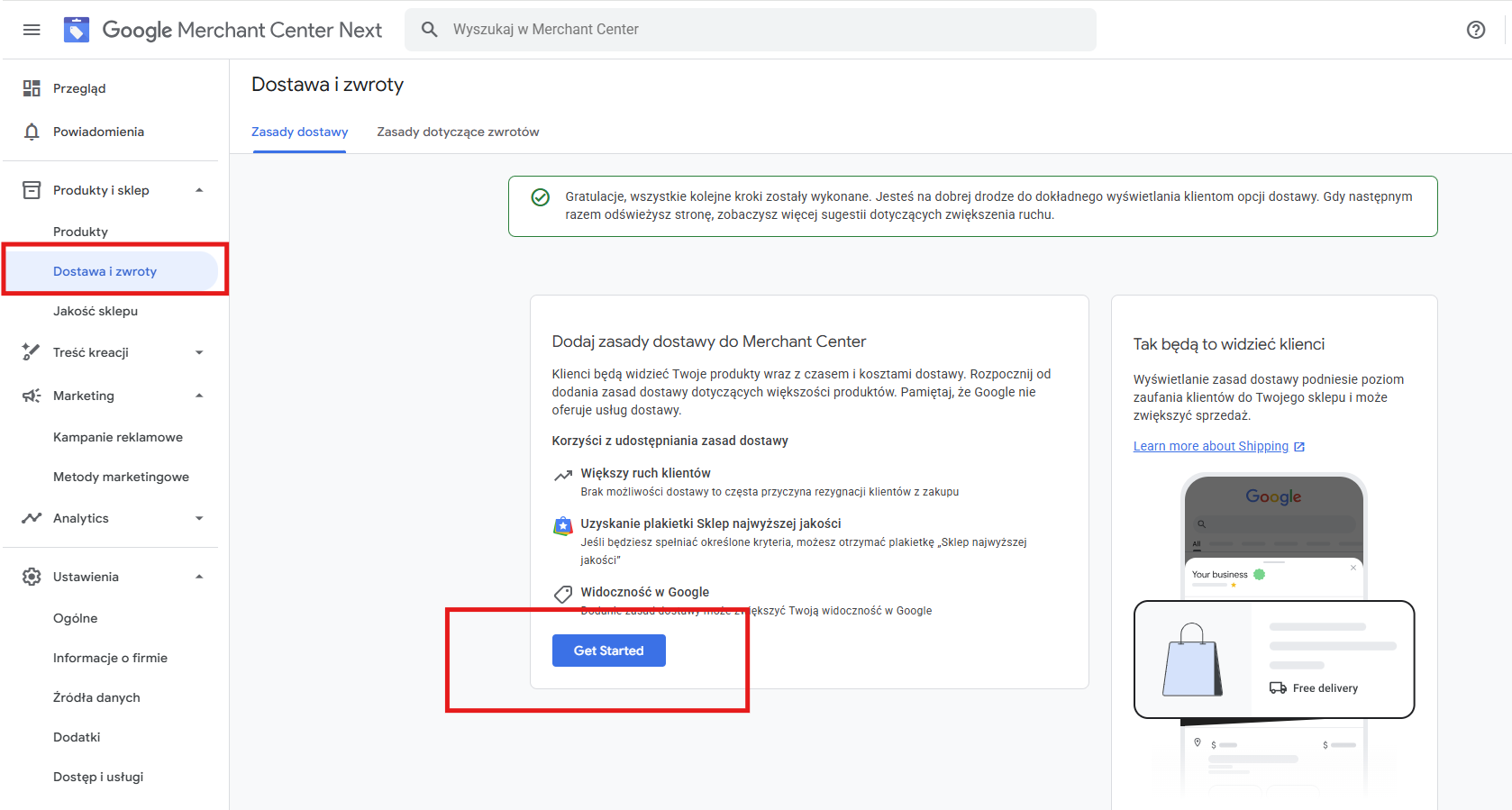Click the Free delivery label in preview
This screenshot has width=1512, height=810.
click(x=1325, y=688)
